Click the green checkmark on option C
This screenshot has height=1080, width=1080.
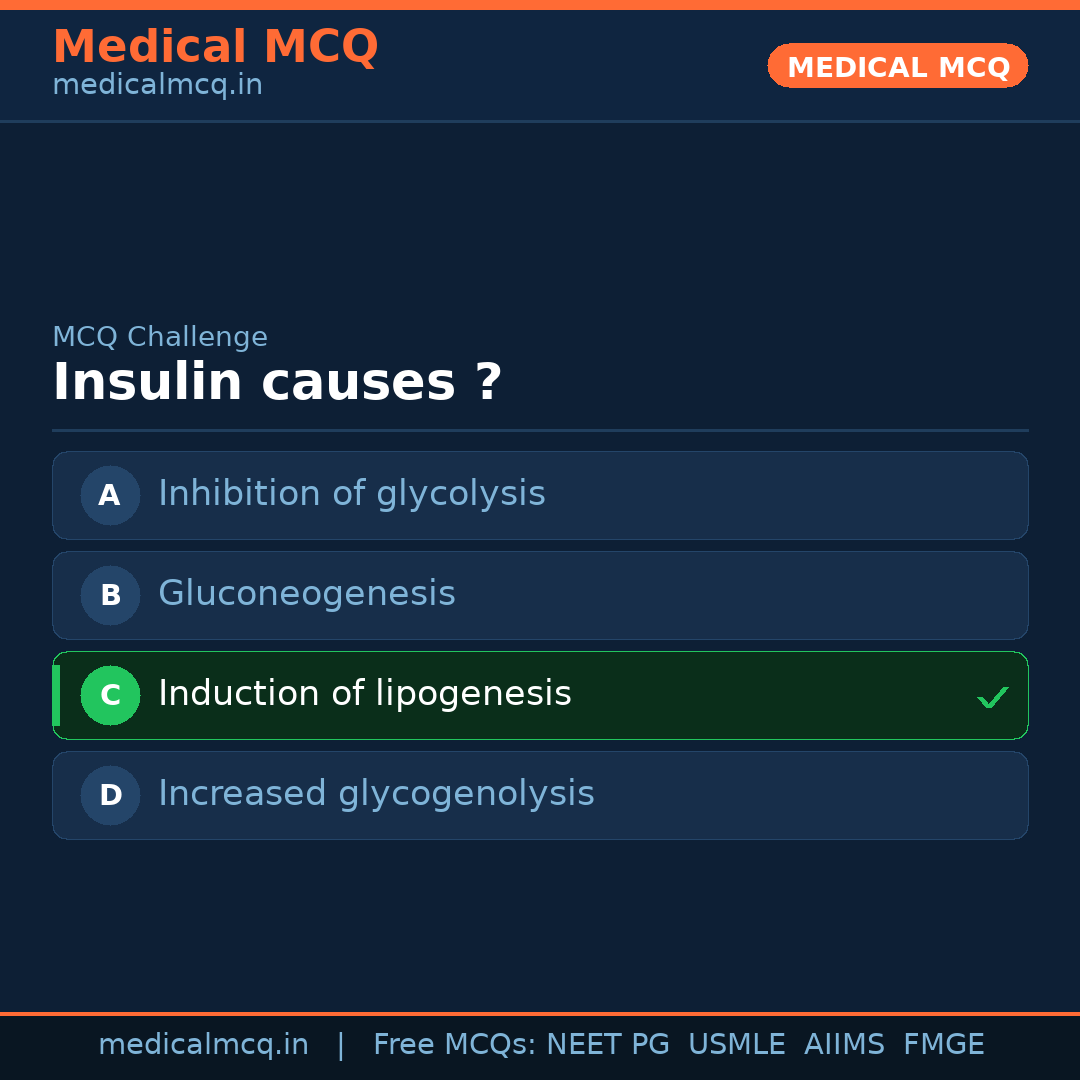click(992, 697)
